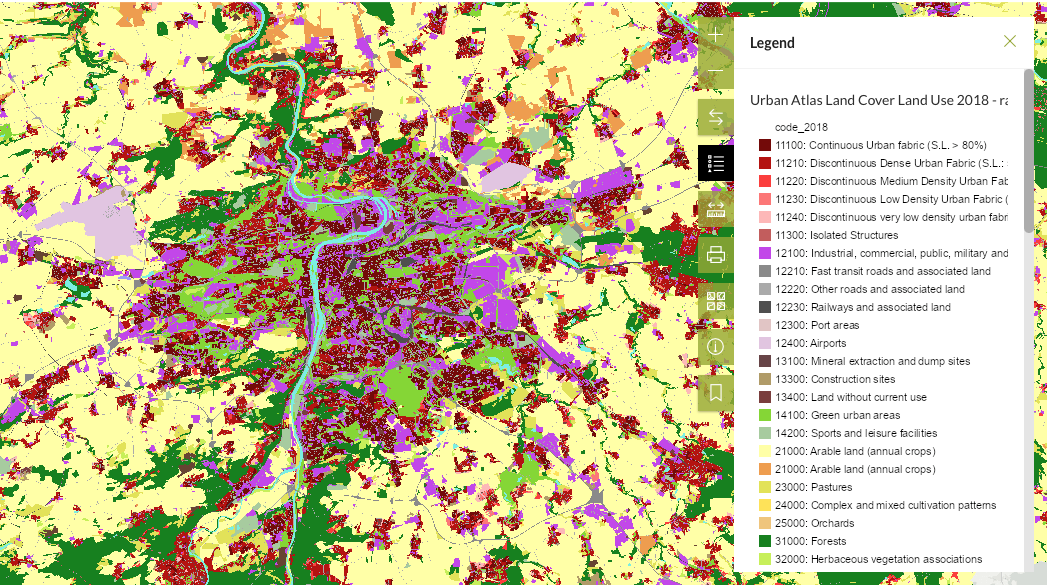Click the Legend panel vertical scrollbar
Image resolution: width=1047 pixels, height=585 pixels.
click(x=1028, y=150)
